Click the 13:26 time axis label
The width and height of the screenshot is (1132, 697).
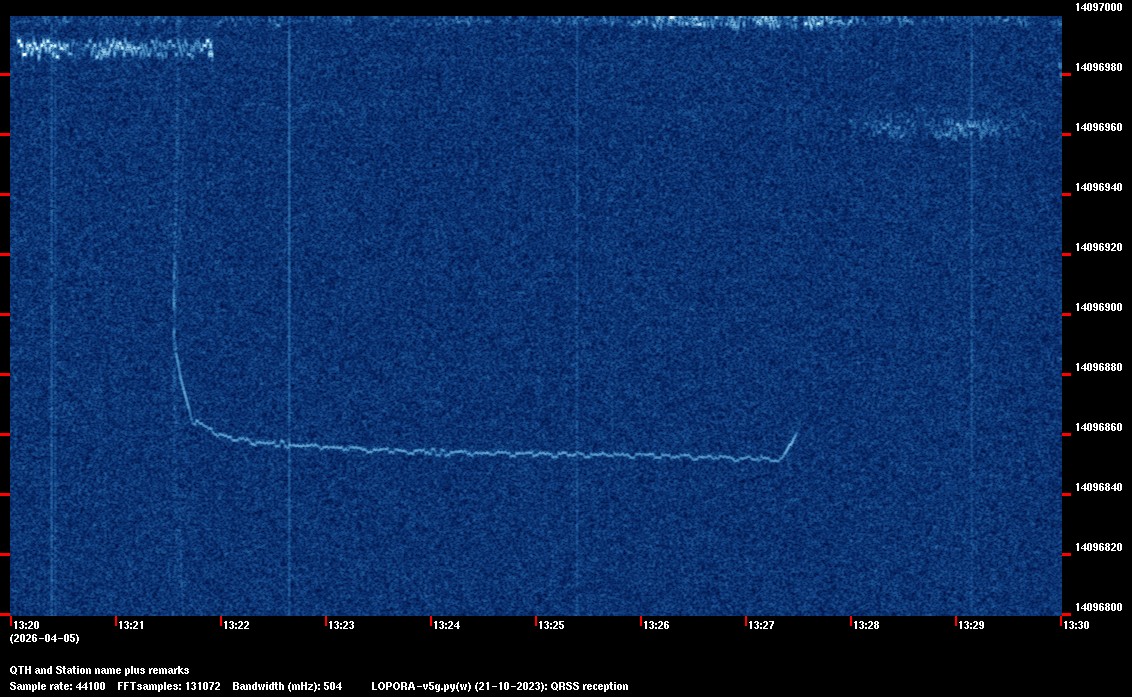click(x=657, y=625)
